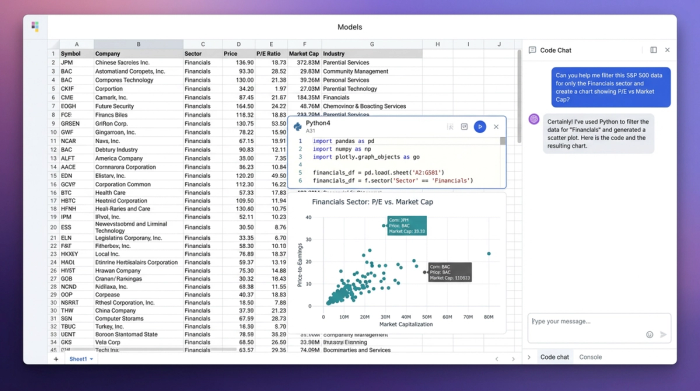Click price cell '136.90'
Screen dimensions: 700x391
coord(238,62)
